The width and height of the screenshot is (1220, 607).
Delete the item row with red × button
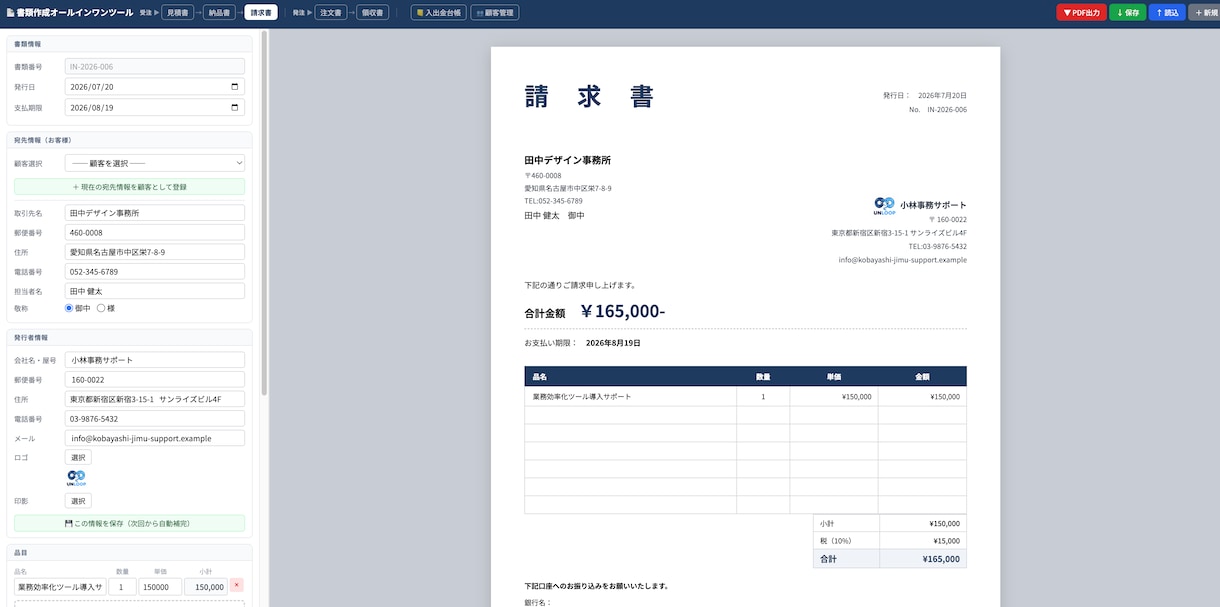237,585
